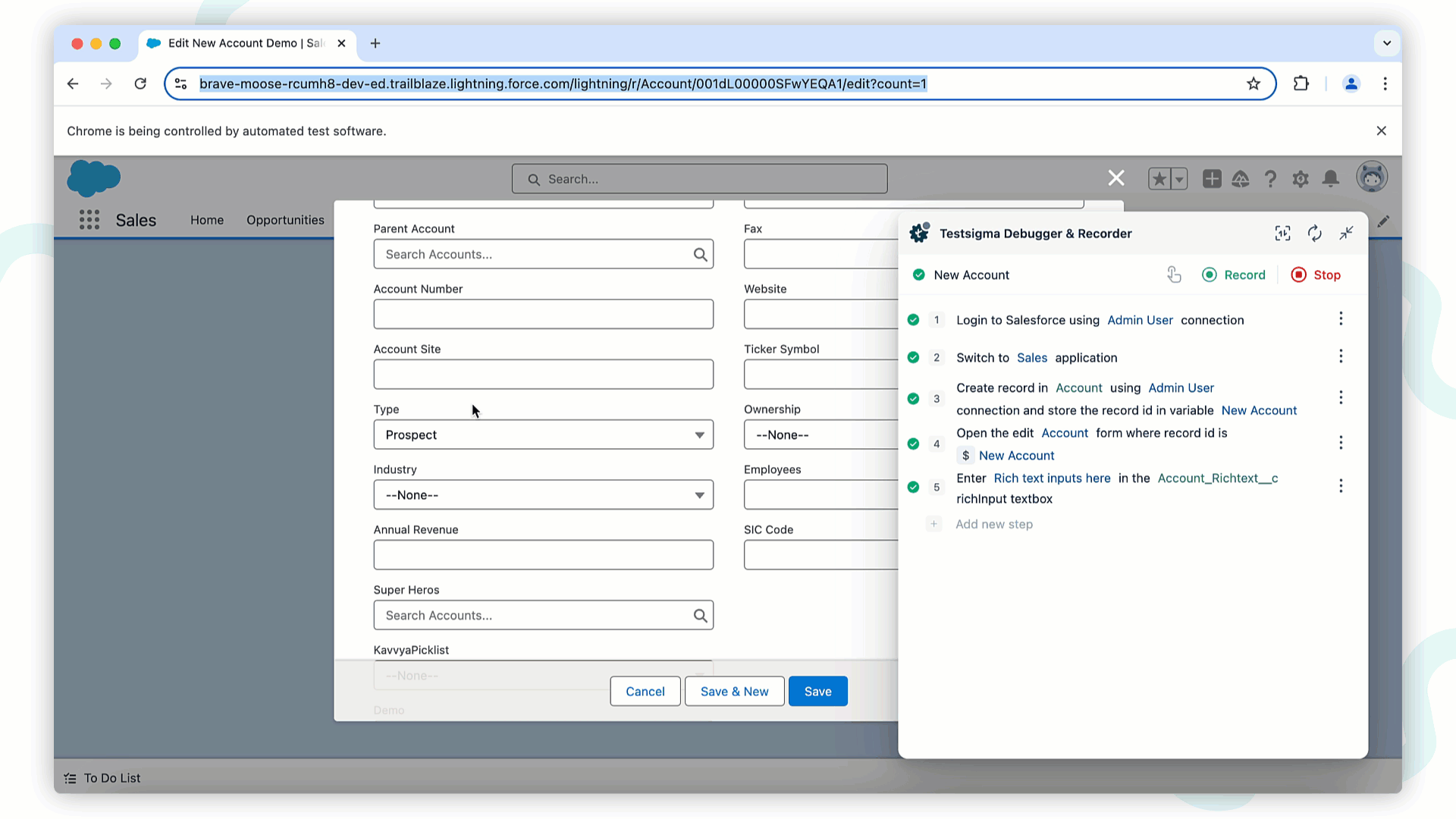Open options menu for step 5
Viewport: 1456px width, 819px height.
click(x=1341, y=486)
